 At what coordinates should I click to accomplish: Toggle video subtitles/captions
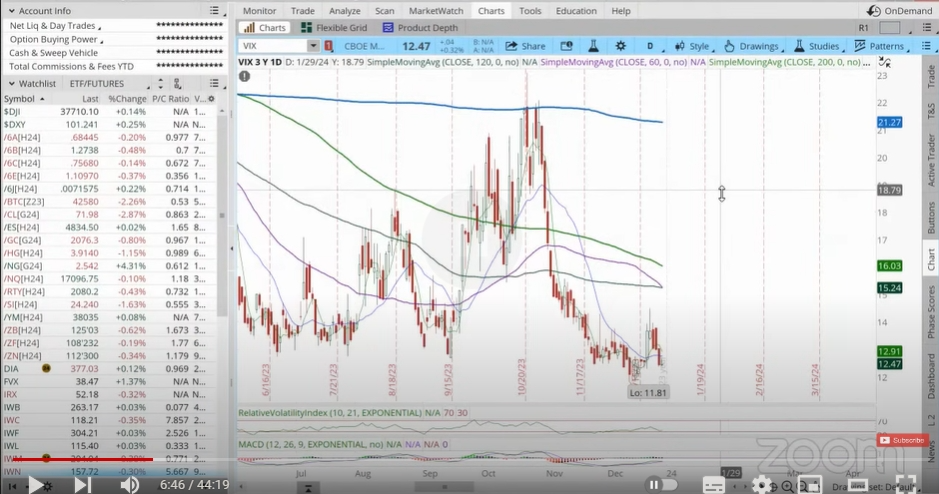tap(713, 484)
